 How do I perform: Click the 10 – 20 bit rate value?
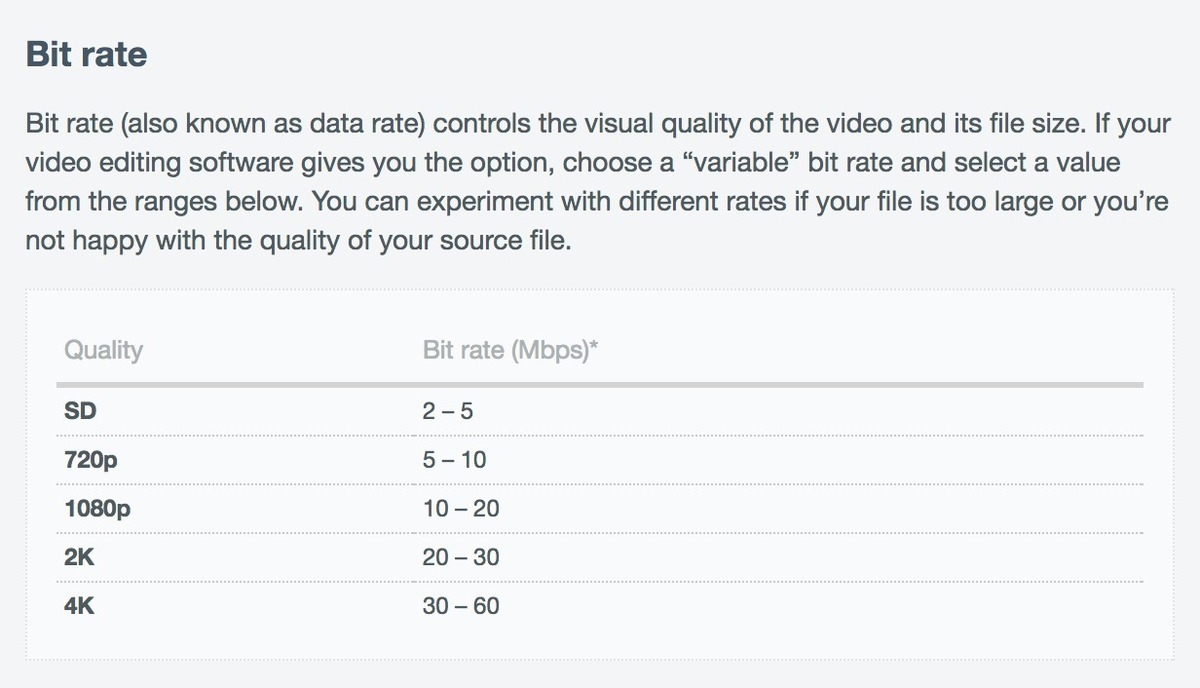[x=460, y=509]
